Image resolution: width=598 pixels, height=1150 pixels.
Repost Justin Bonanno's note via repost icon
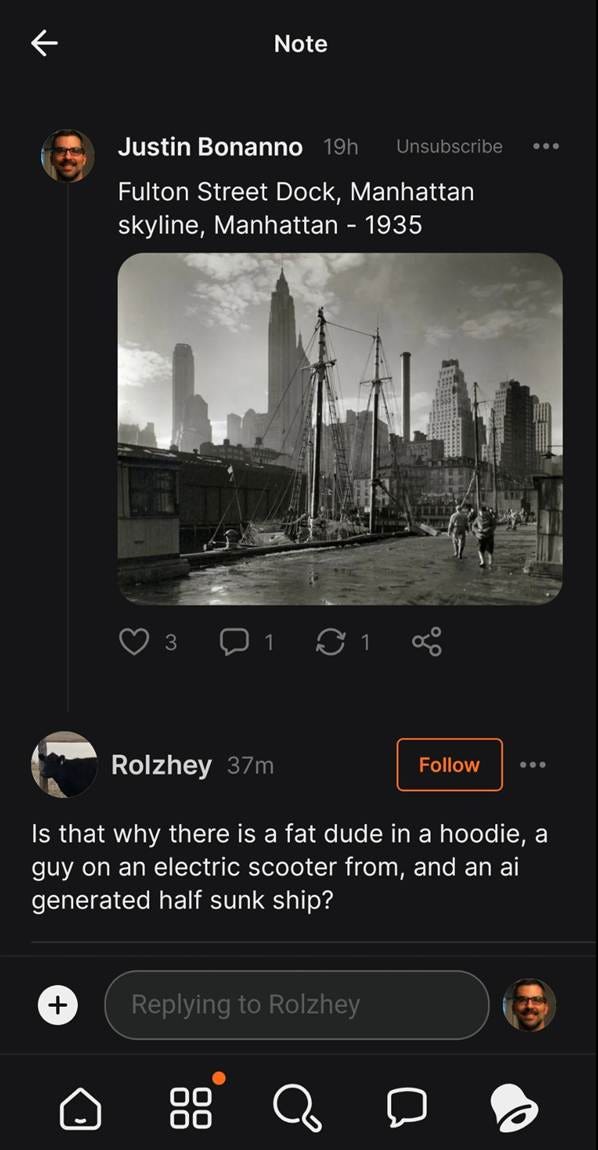coord(331,642)
